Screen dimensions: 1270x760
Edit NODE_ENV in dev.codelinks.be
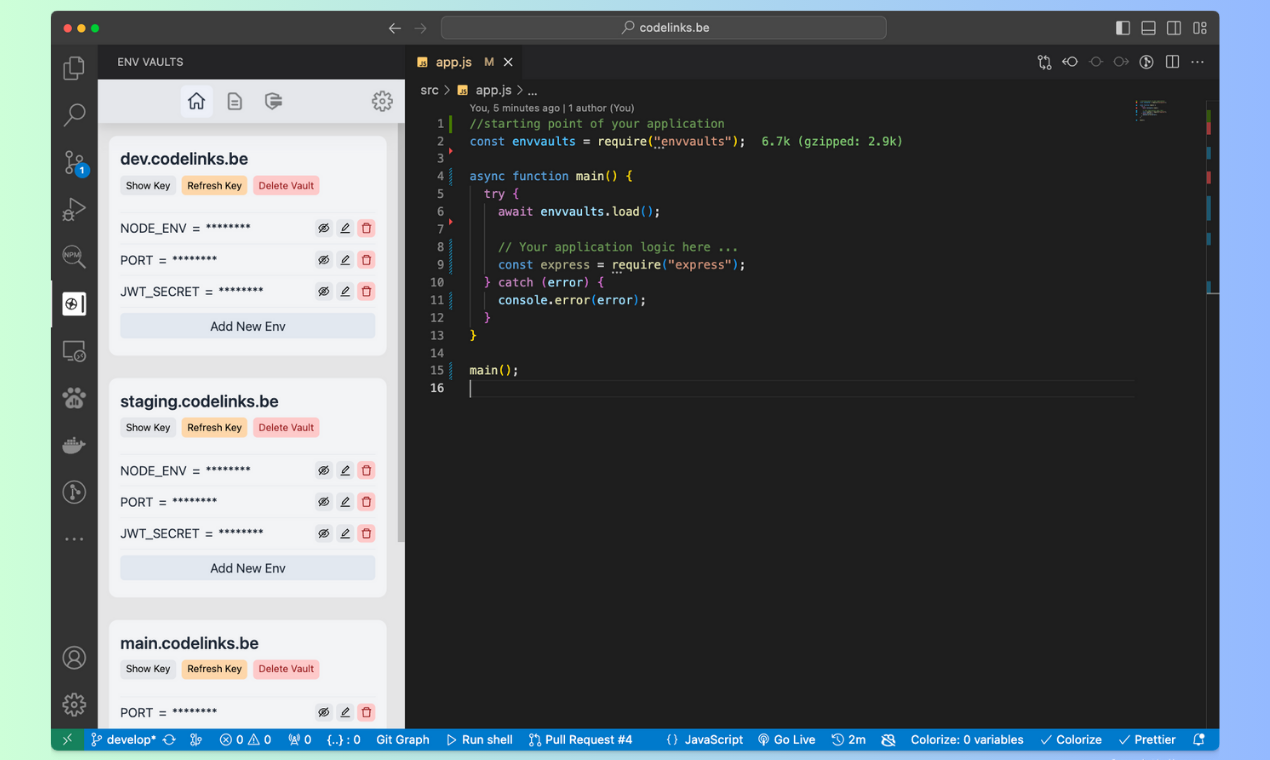[345, 228]
